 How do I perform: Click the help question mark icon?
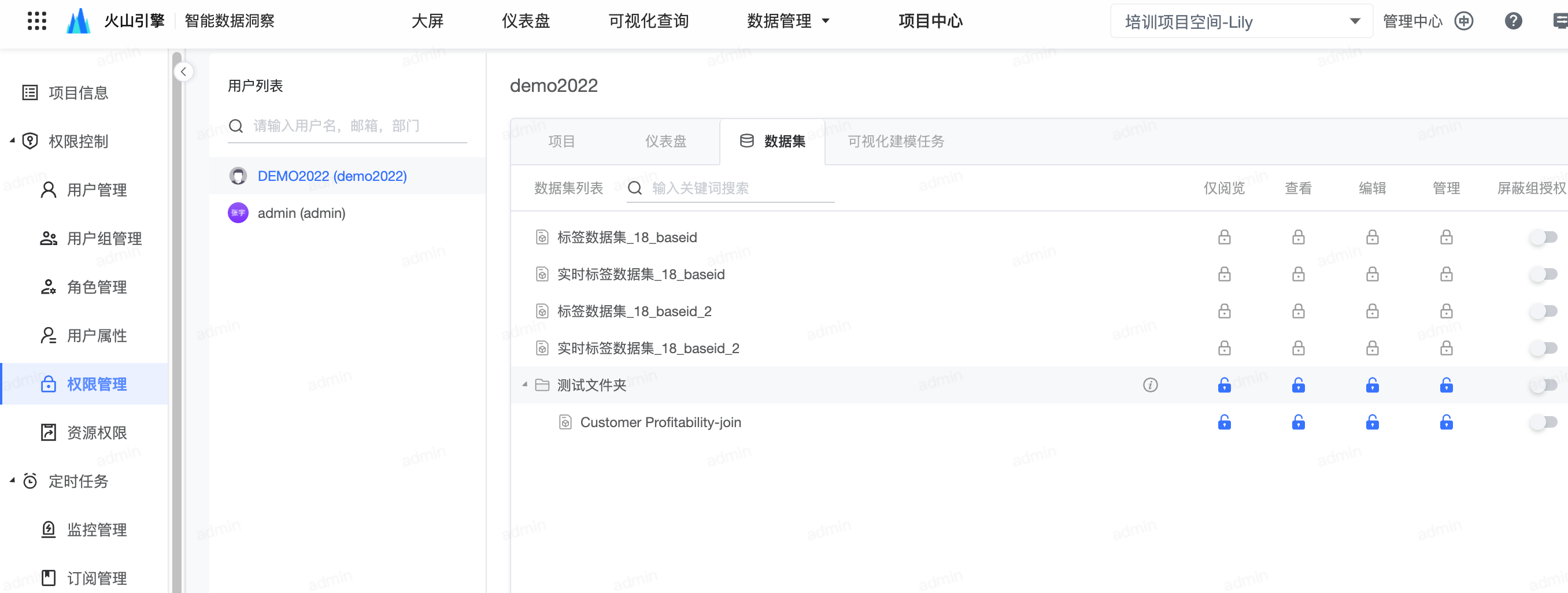tap(1512, 21)
